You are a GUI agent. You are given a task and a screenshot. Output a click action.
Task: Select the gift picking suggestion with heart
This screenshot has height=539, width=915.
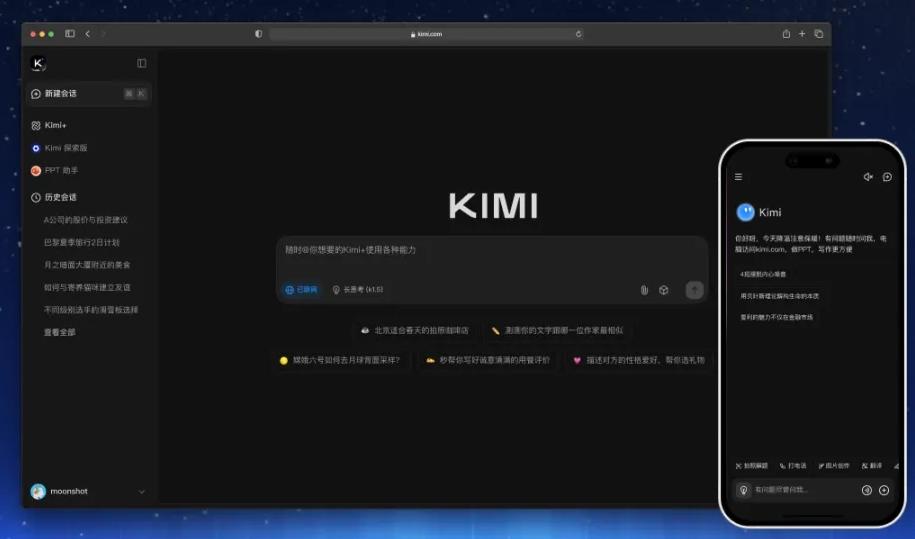[x=639, y=360]
